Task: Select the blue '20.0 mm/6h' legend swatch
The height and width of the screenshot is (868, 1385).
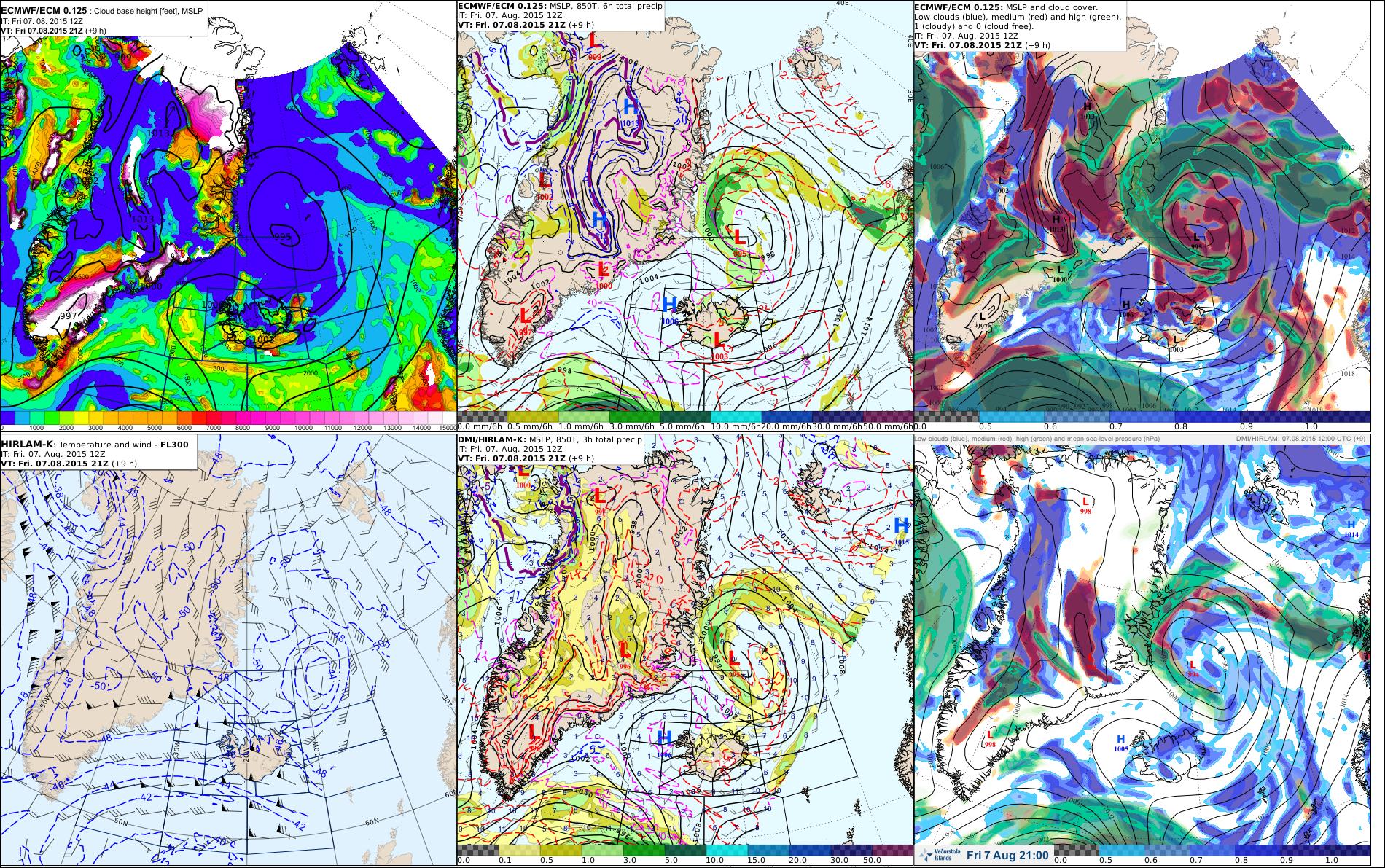Action: (785, 415)
